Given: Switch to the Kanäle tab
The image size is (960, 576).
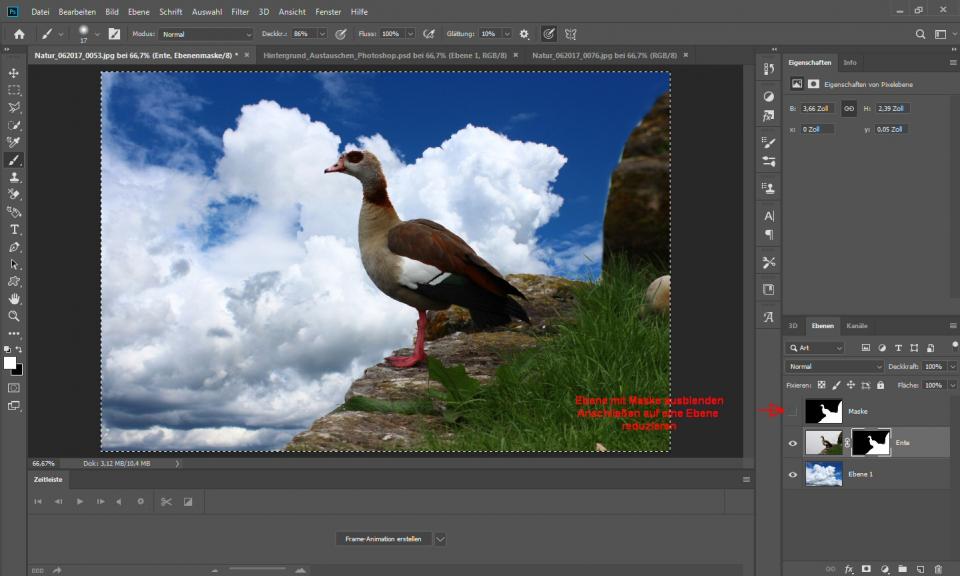Looking at the screenshot, I should pos(857,326).
